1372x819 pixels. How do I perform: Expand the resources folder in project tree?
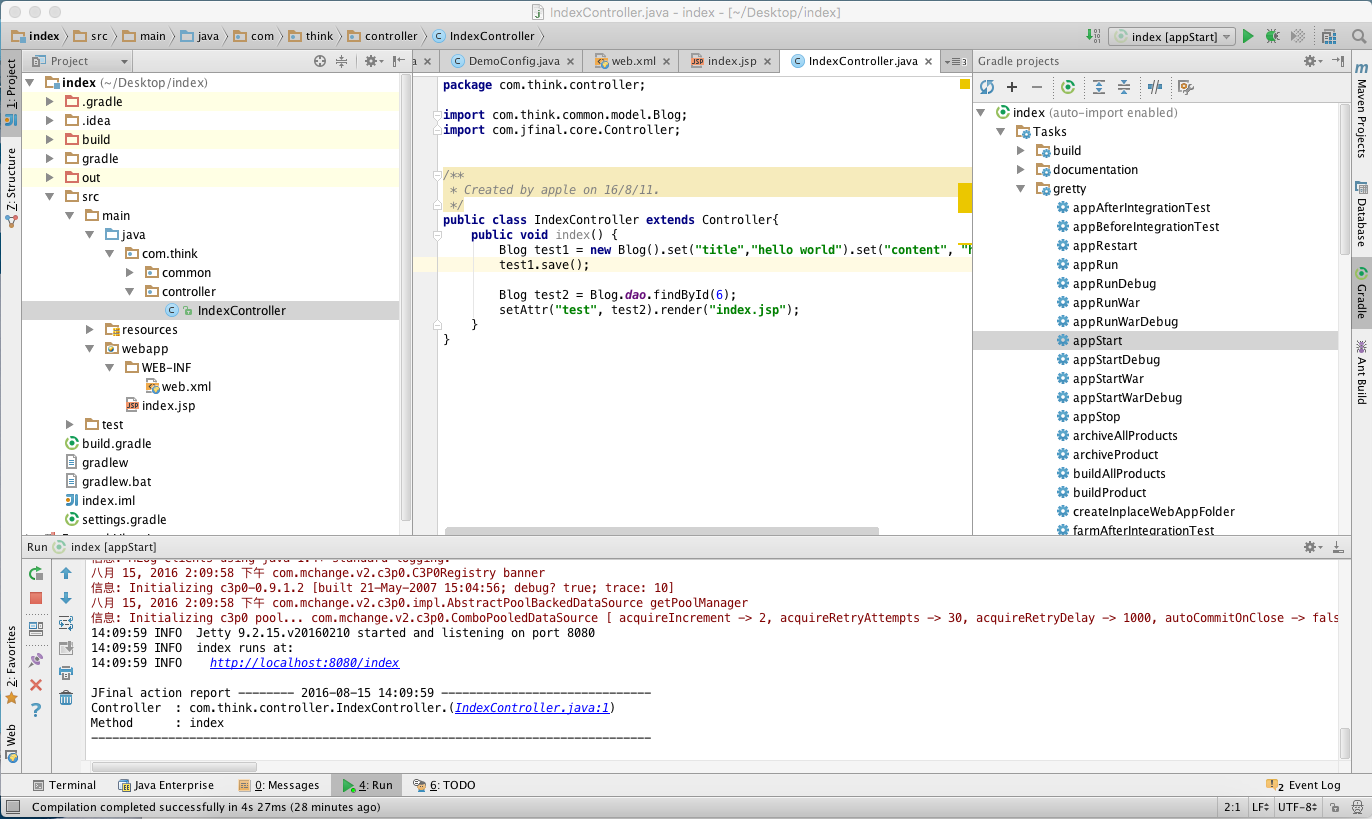(91, 330)
